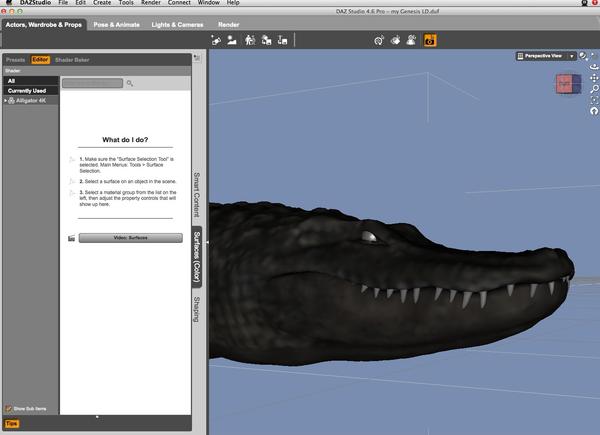
Task: Open the Help menu
Action: click(233, 2)
